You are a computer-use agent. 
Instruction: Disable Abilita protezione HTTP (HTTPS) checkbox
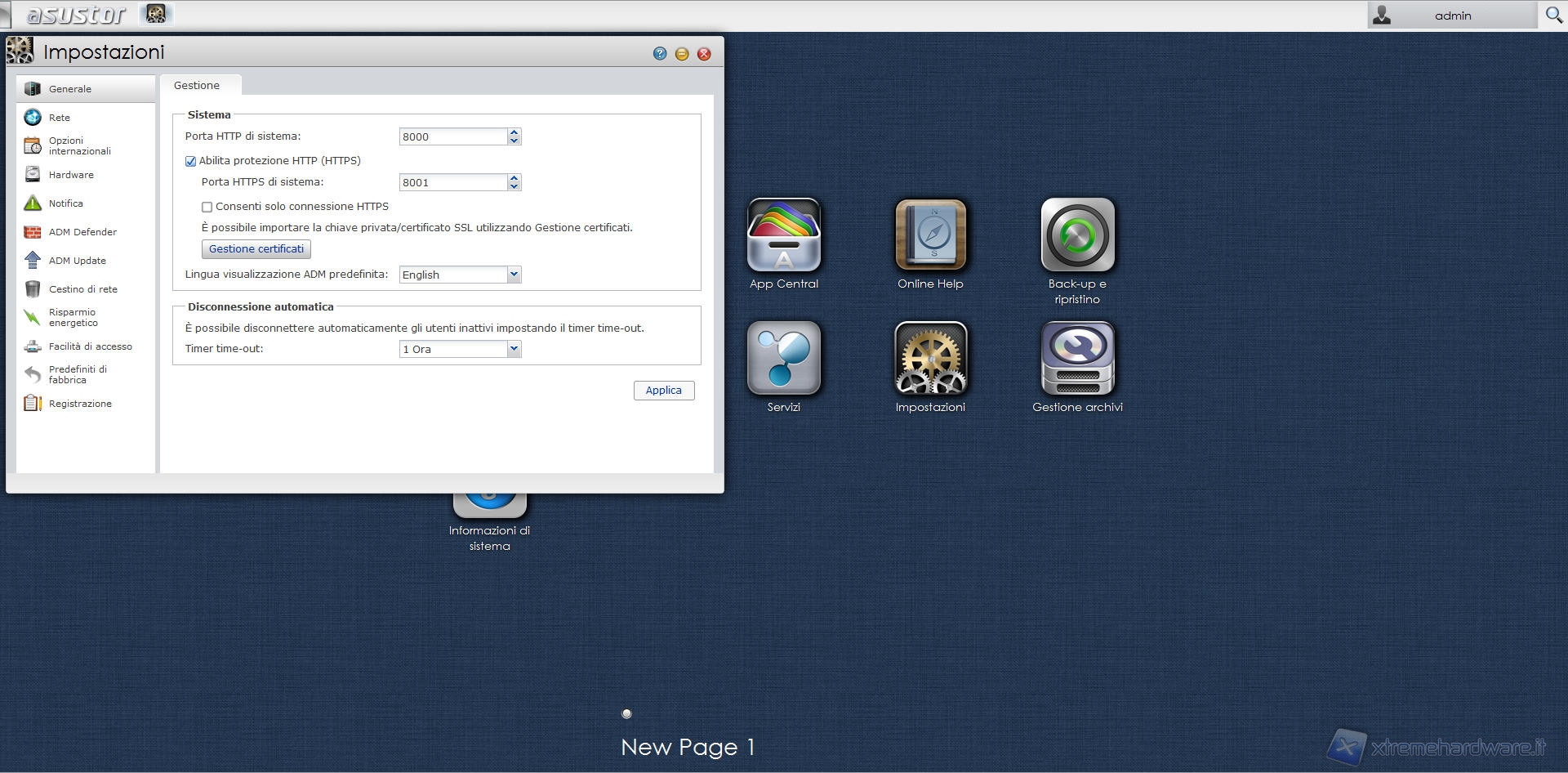191,162
